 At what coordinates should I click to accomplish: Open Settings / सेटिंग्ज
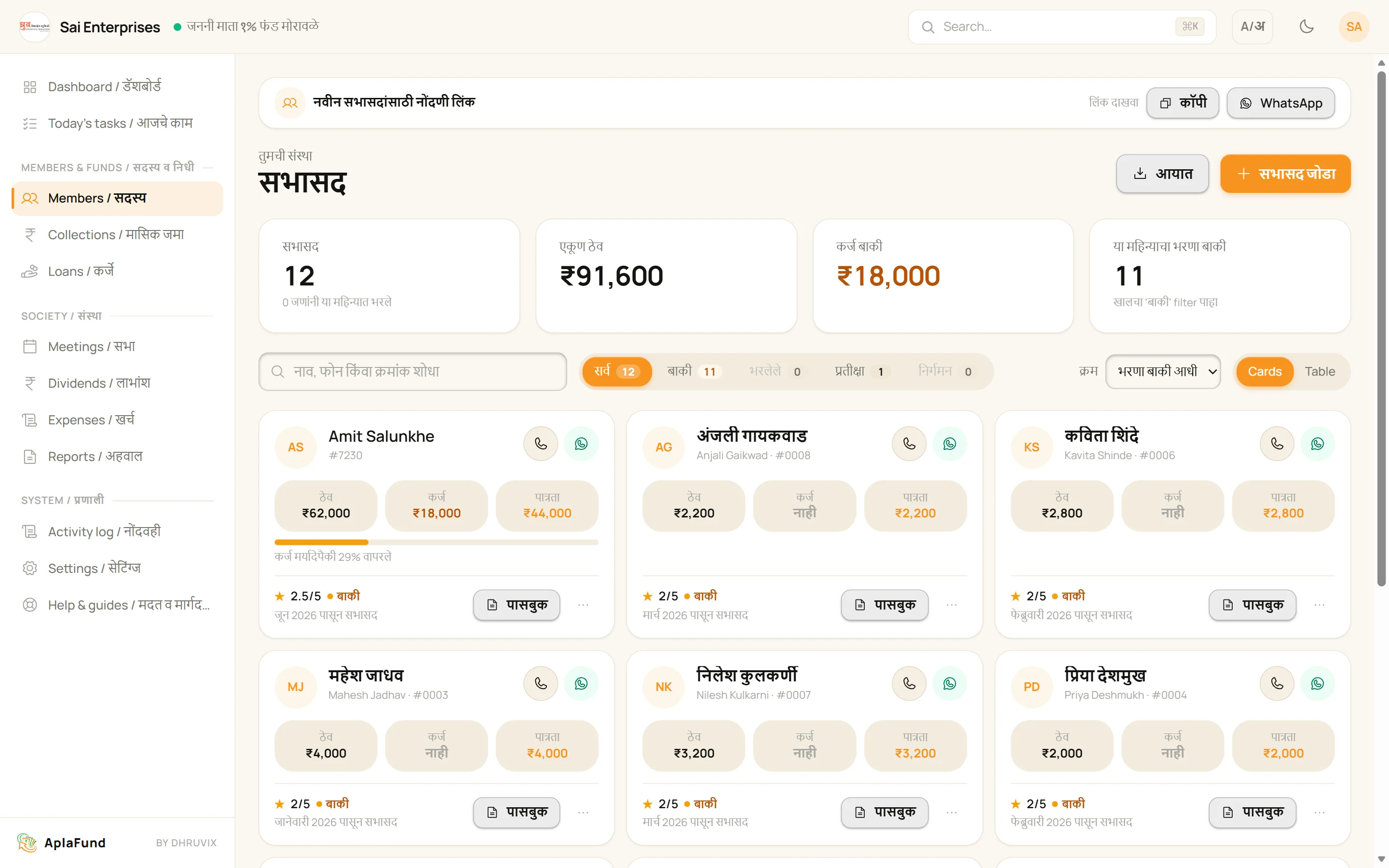tap(117, 569)
